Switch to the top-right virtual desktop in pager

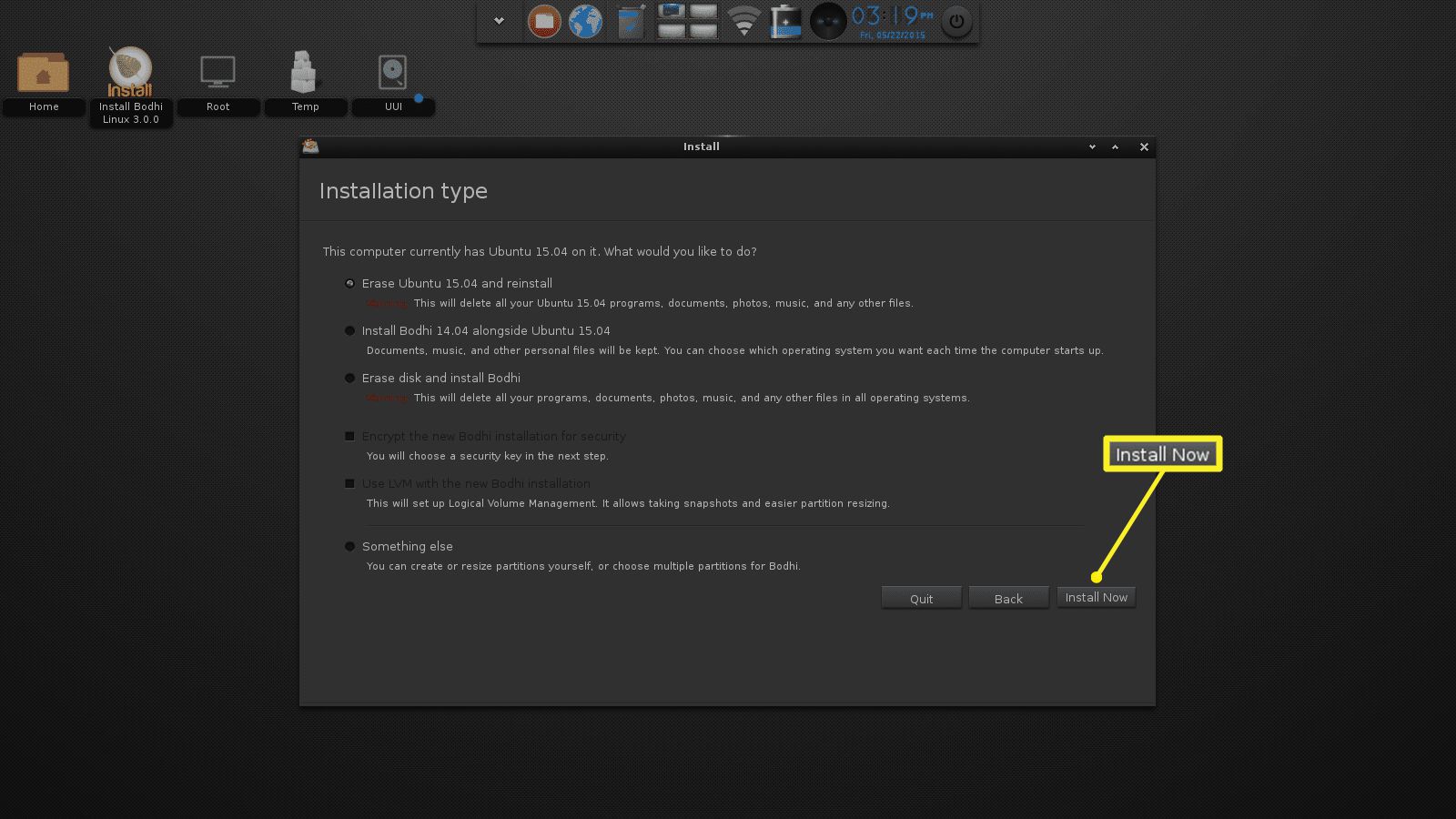point(703,12)
